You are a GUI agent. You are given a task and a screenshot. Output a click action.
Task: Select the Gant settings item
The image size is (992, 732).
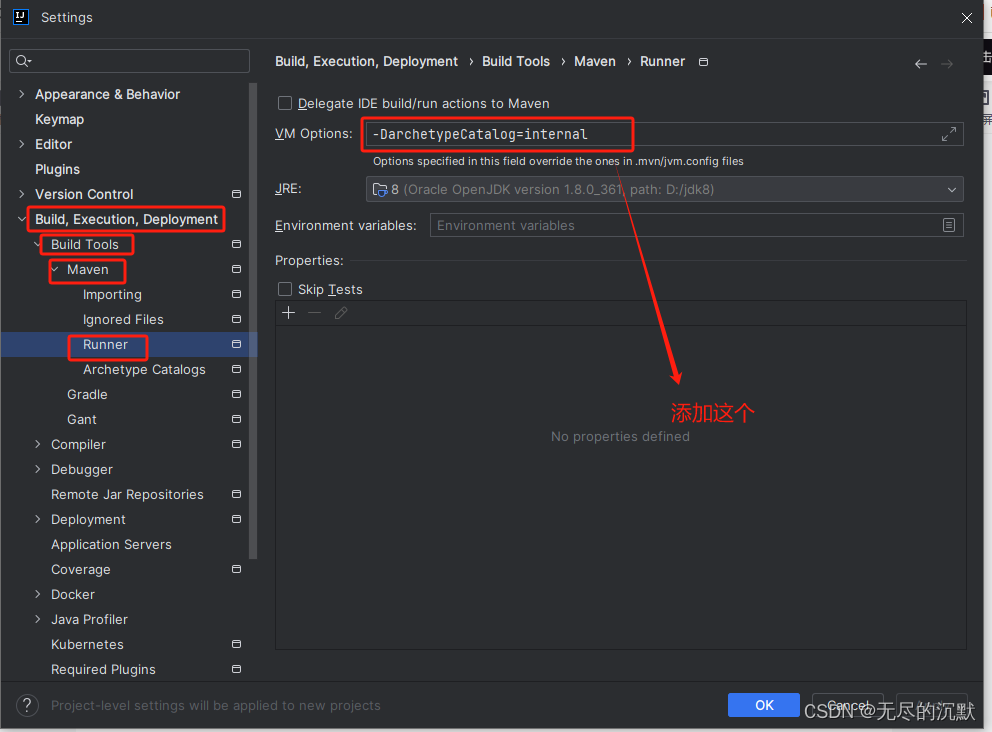[82, 419]
